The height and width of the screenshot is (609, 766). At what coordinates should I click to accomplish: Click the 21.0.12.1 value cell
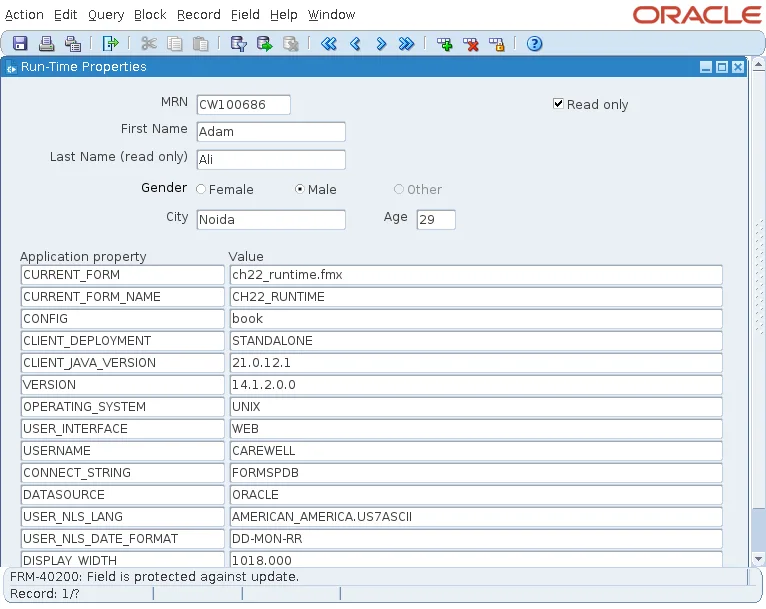[x=476, y=363]
